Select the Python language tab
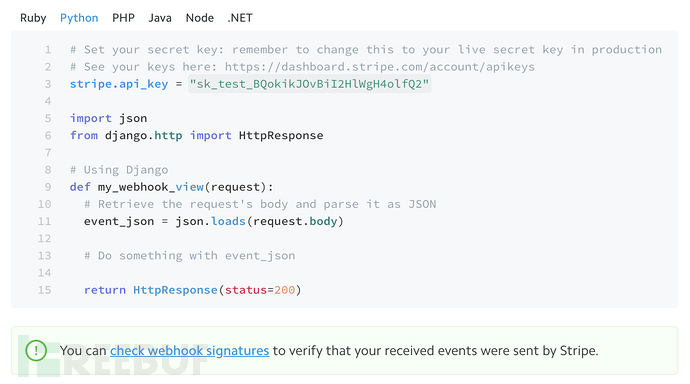Screen dimensions: 690x384 click(x=79, y=18)
